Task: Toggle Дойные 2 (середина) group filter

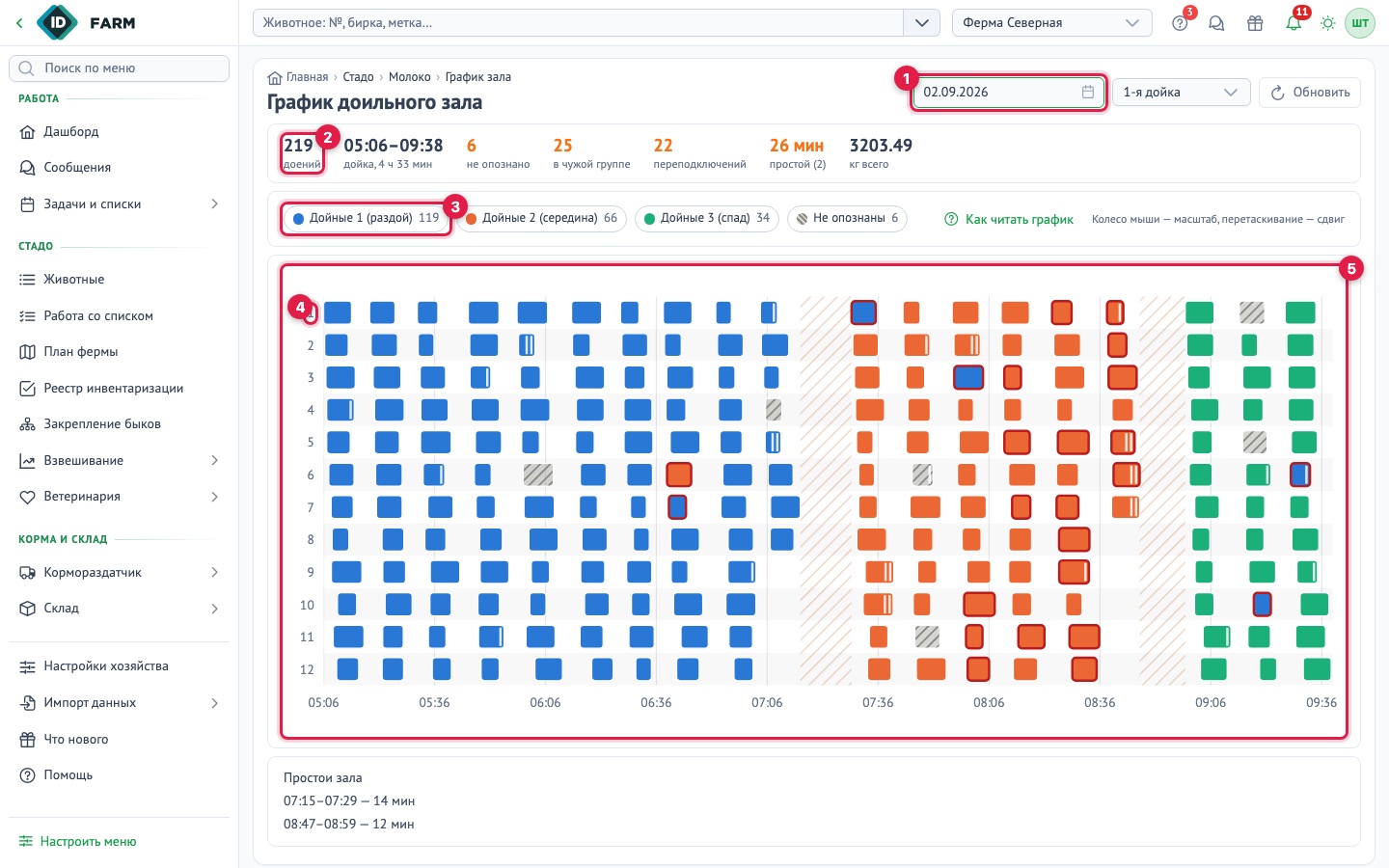Action: coord(541,218)
